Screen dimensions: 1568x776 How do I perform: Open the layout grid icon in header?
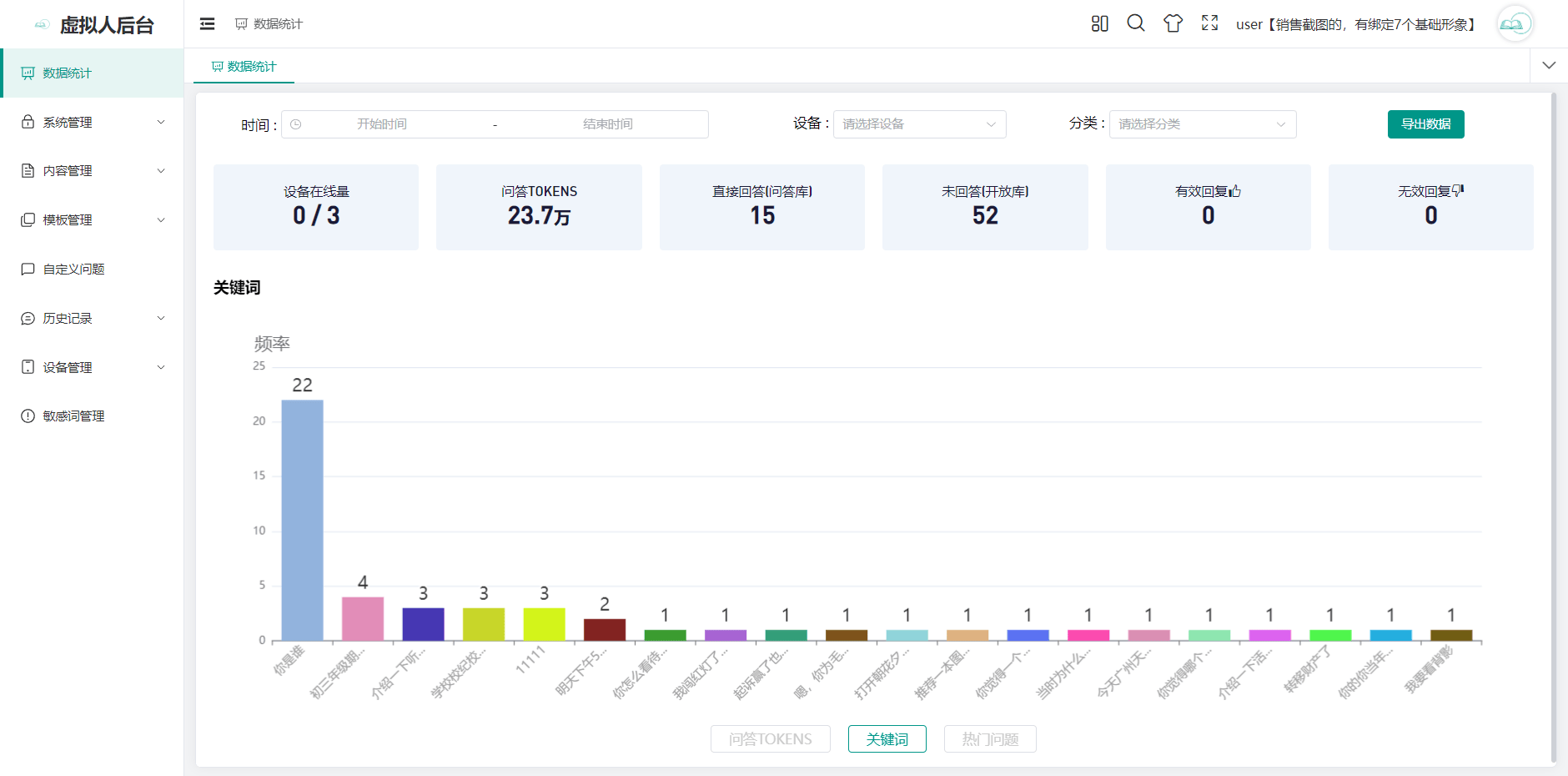click(x=1099, y=24)
